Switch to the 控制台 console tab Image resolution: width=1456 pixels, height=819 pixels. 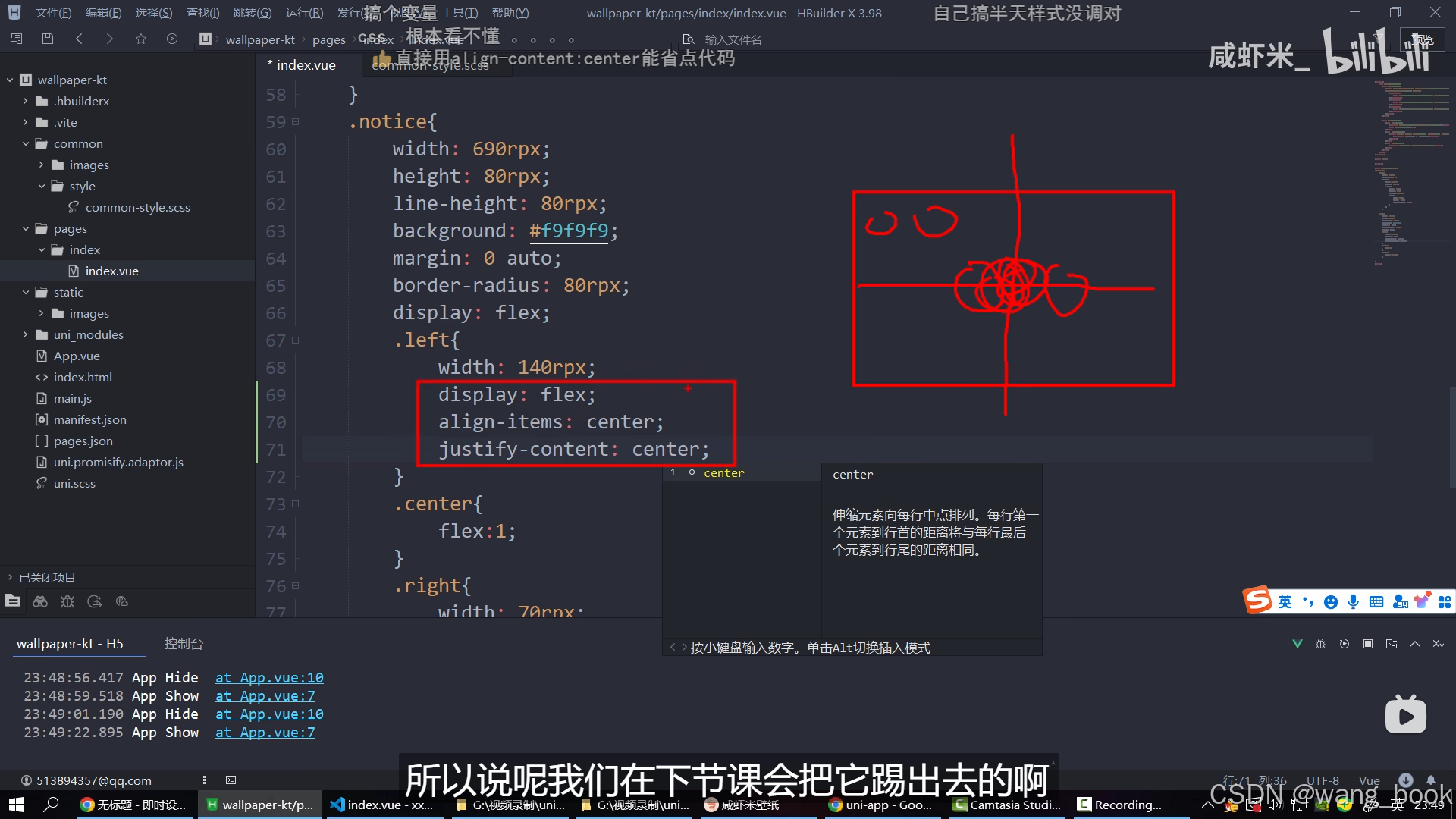click(184, 644)
